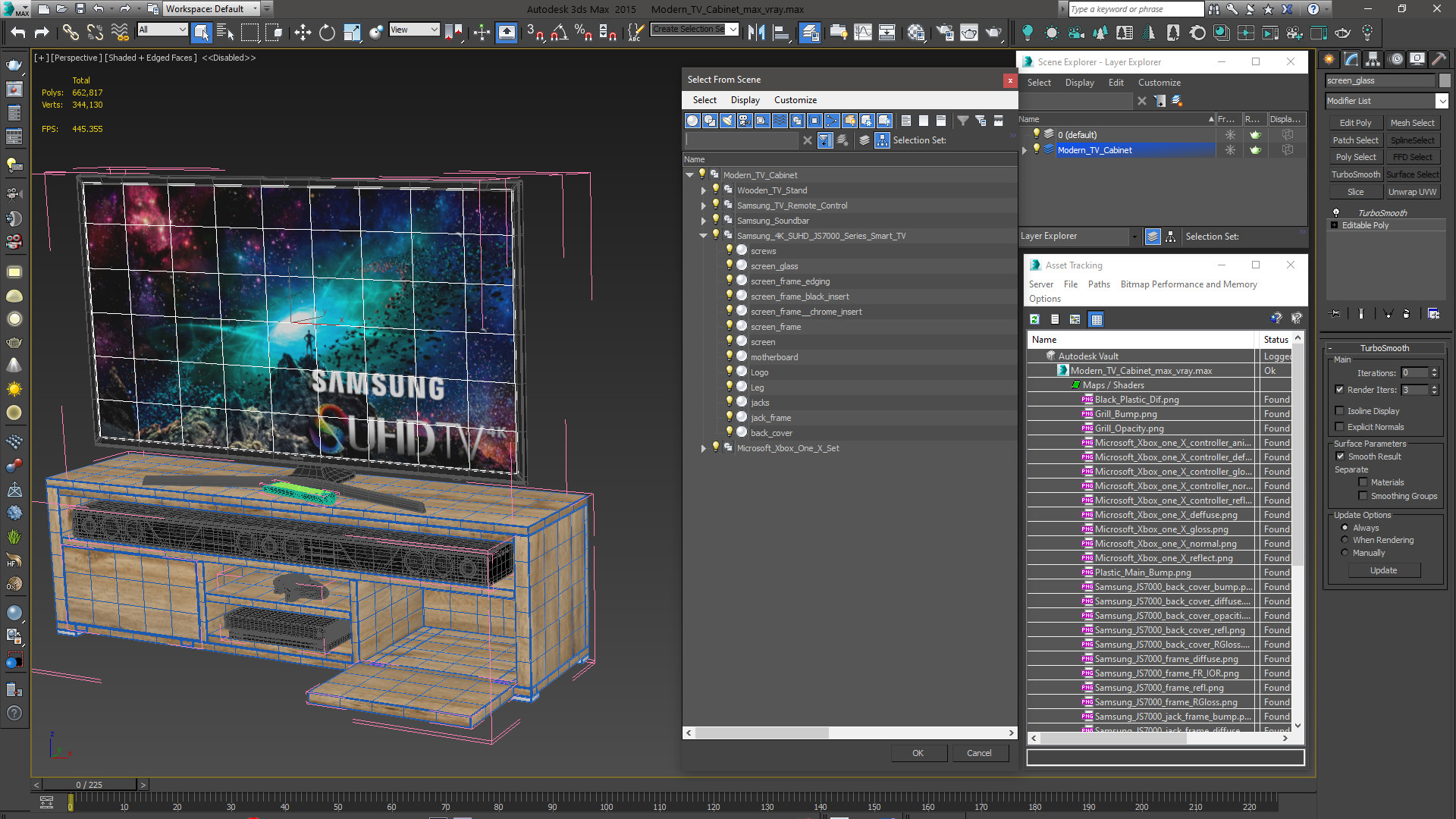Select the Select and Scale tool

click(x=352, y=32)
